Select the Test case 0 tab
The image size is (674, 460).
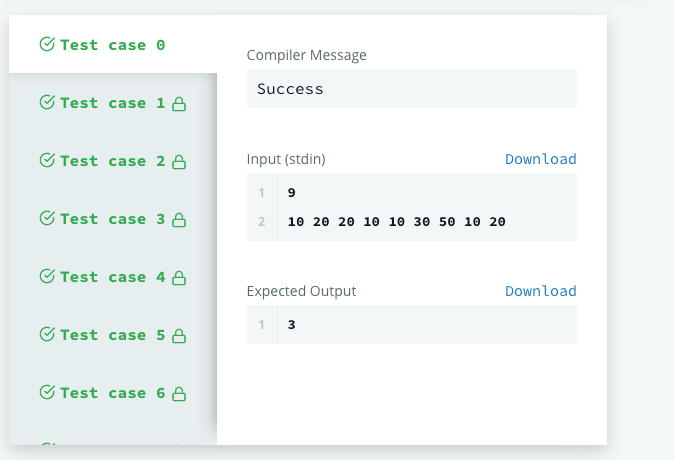112,45
